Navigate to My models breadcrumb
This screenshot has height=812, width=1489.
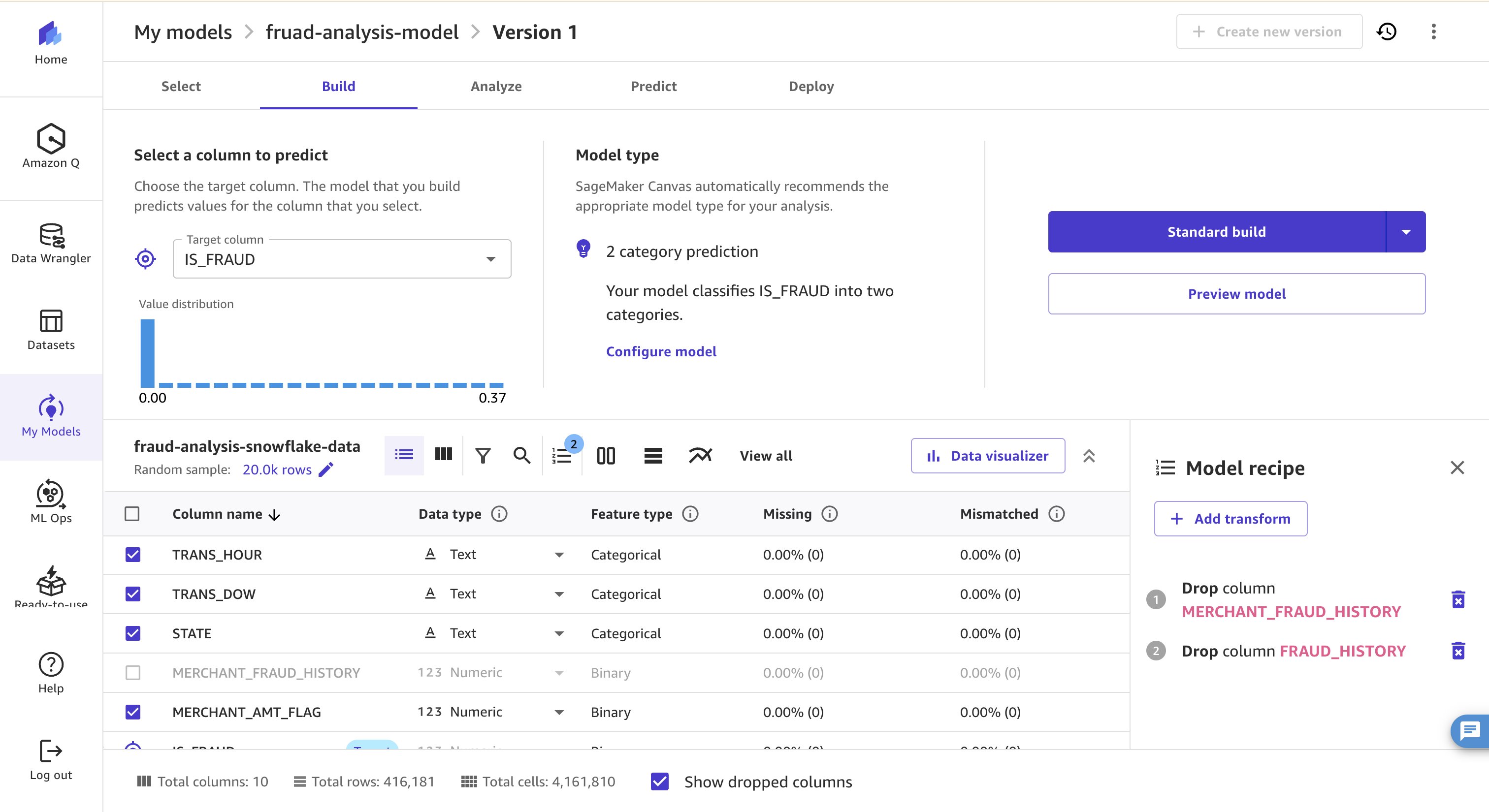click(183, 32)
